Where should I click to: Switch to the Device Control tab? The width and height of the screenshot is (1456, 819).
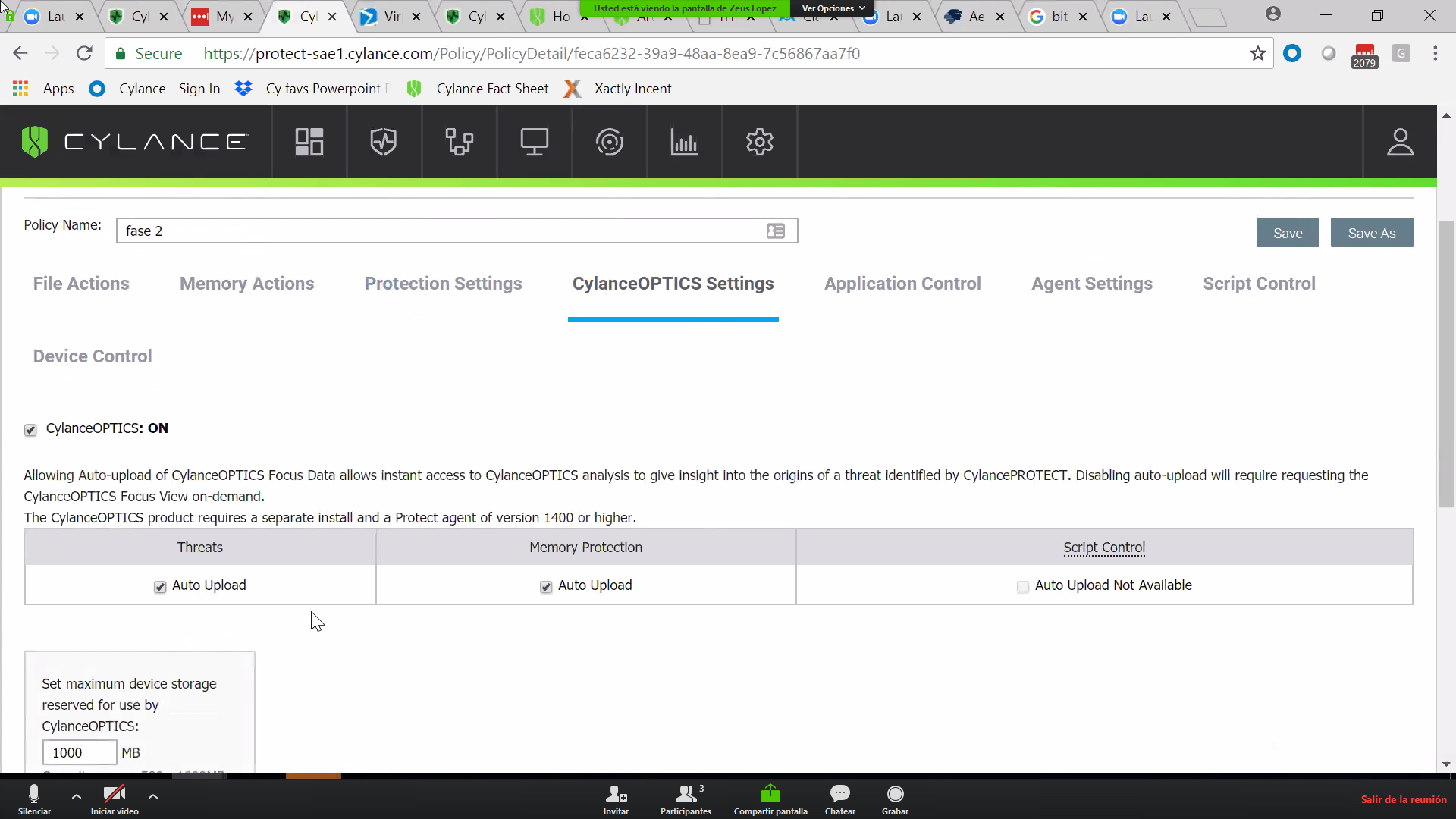point(93,356)
